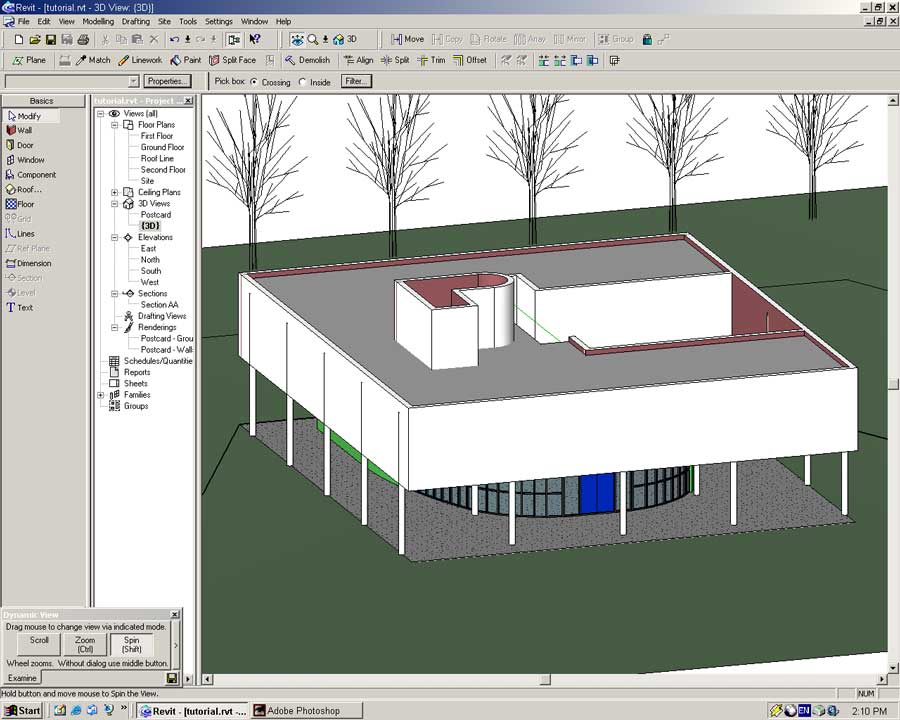Click the vertical scrollbar thumb of 3D view

click(893, 384)
